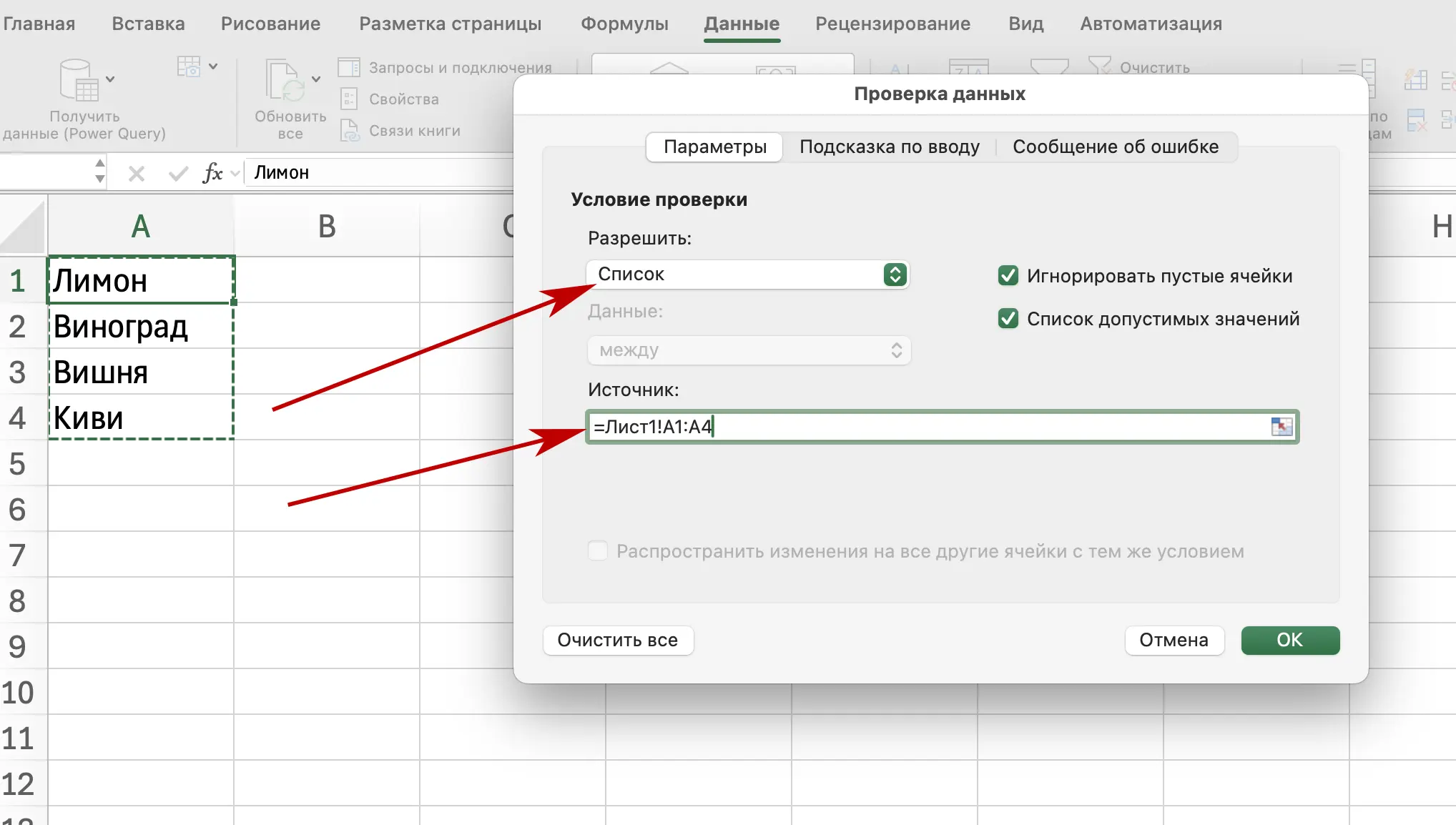Click the range selector icon in Source field
Image resolution: width=1456 pixels, height=825 pixels.
click(x=1282, y=427)
